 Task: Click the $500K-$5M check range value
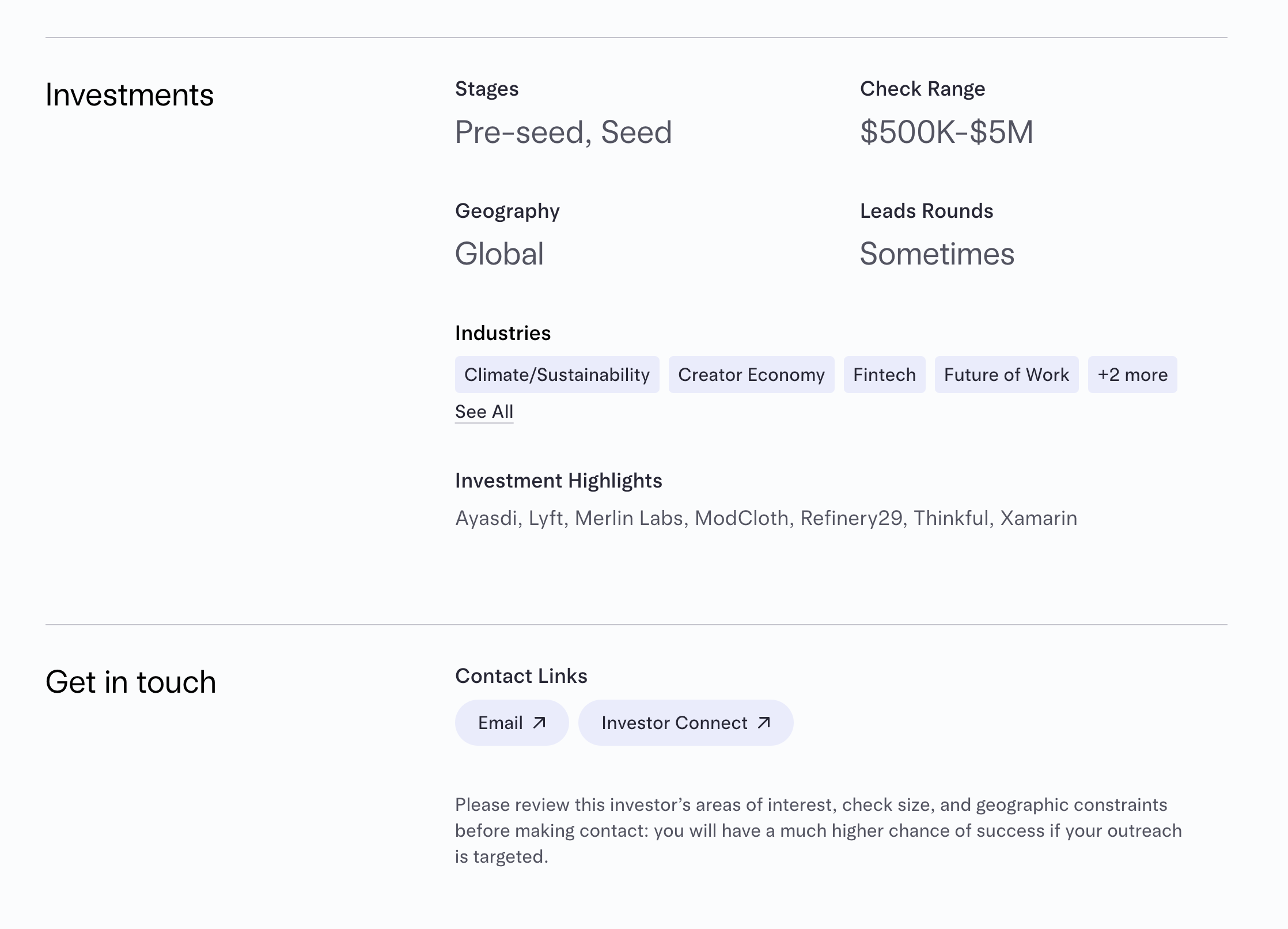pos(946,132)
